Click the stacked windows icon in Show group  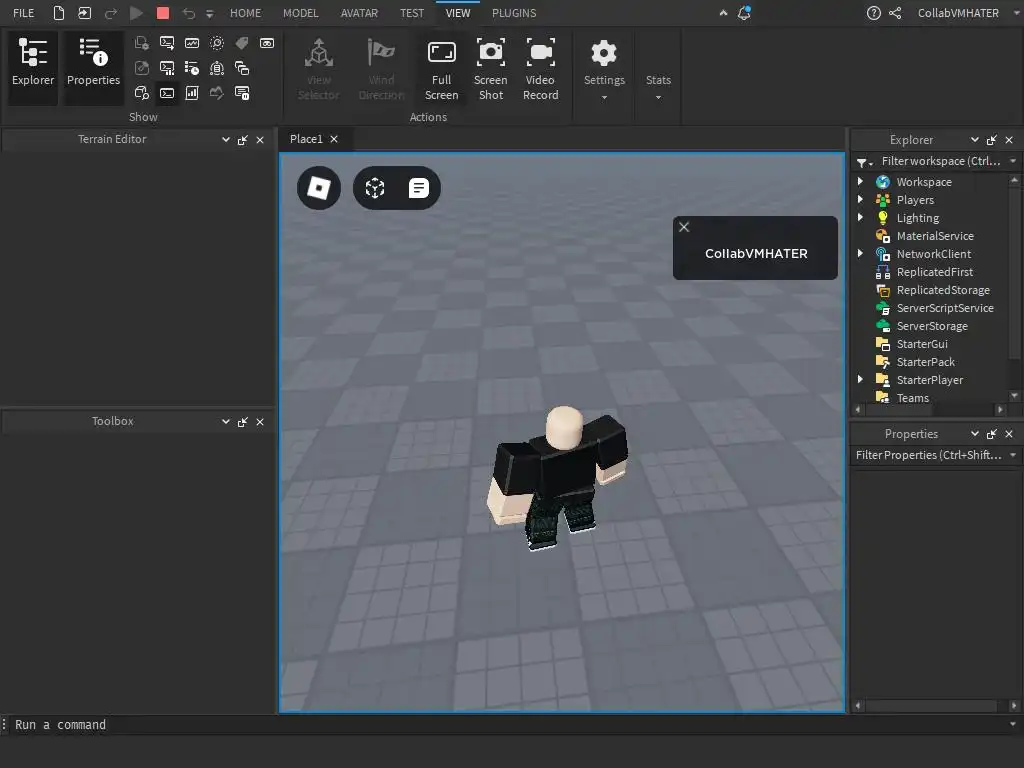[x=242, y=68]
